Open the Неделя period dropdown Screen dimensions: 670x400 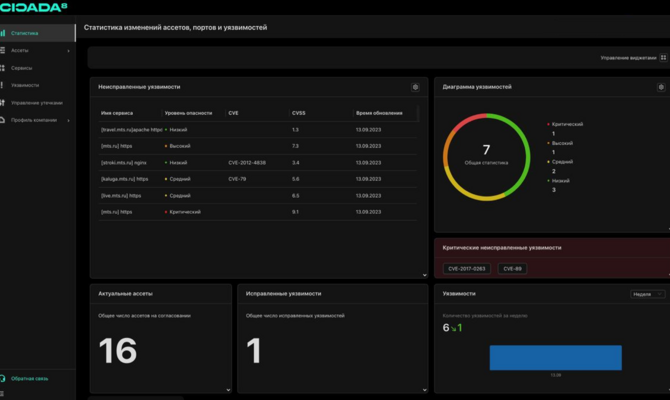647,294
